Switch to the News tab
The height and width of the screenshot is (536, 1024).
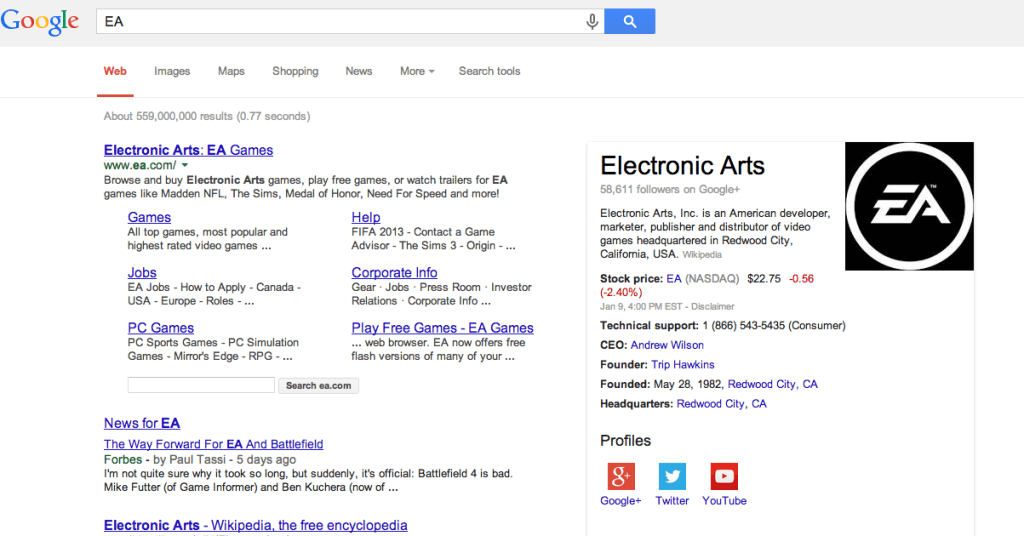pos(359,71)
